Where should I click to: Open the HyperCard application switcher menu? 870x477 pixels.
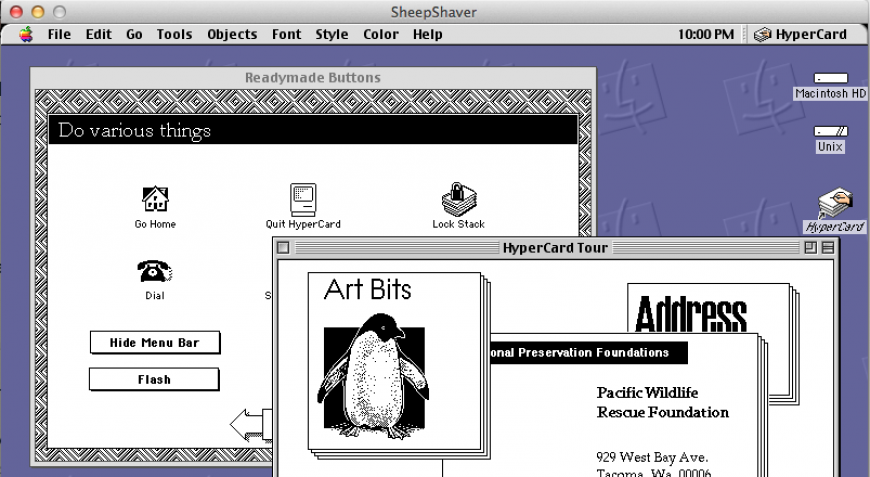(x=800, y=34)
